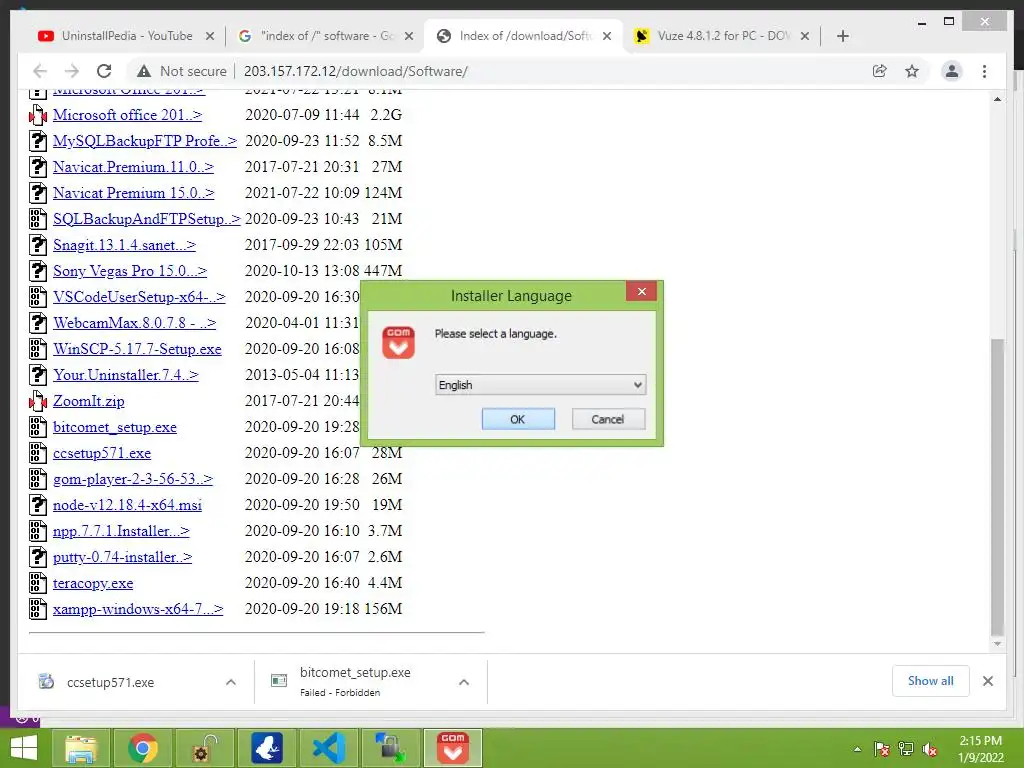Open Navicat.Premium.11.0.. link
1024x768 pixels.
click(x=133, y=167)
